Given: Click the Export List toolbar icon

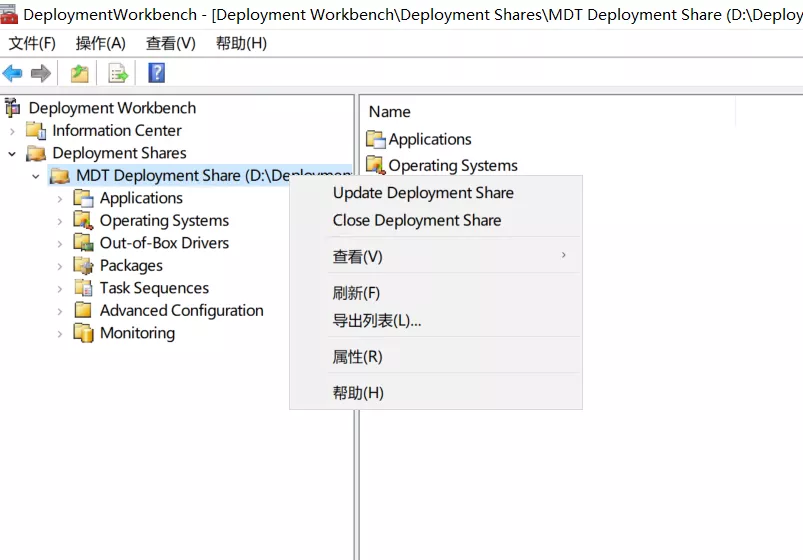Looking at the screenshot, I should coord(118,73).
